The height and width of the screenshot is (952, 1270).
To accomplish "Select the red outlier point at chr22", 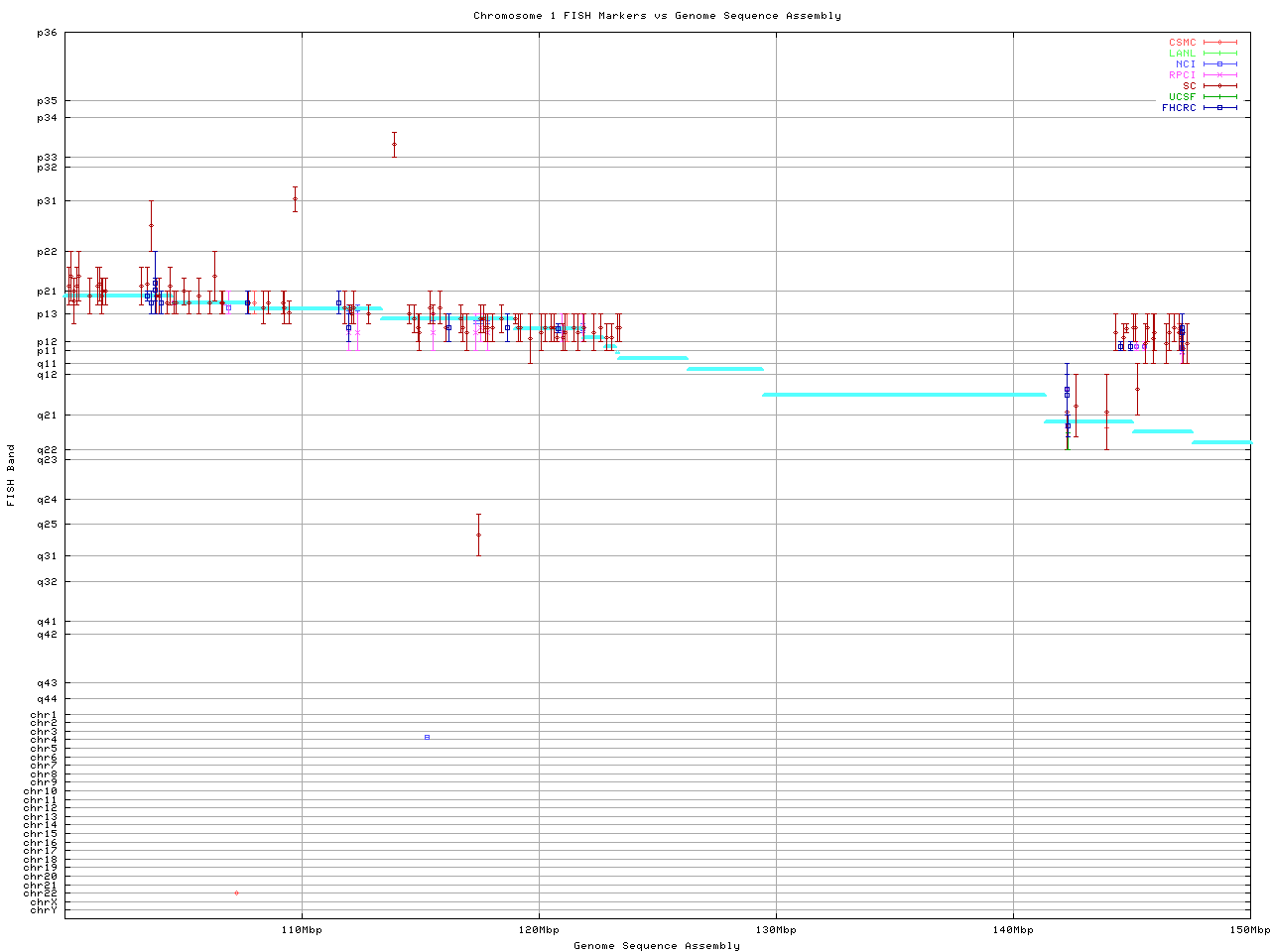I will tap(236, 893).
